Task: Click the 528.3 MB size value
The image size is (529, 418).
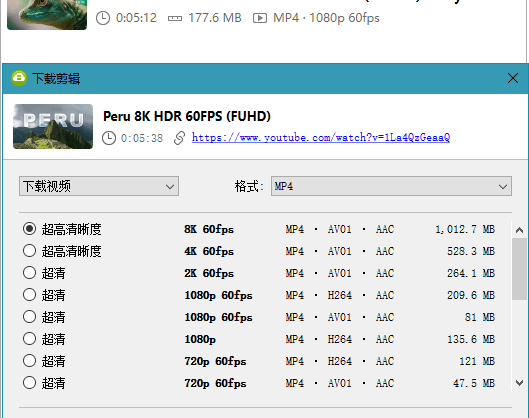Action: click(471, 251)
